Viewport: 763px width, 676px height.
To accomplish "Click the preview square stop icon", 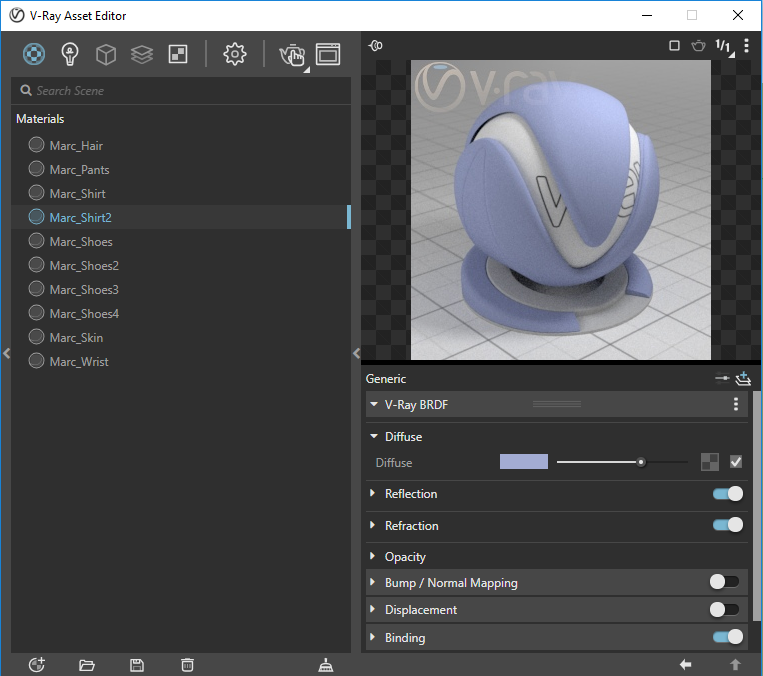I will click(x=674, y=46).
